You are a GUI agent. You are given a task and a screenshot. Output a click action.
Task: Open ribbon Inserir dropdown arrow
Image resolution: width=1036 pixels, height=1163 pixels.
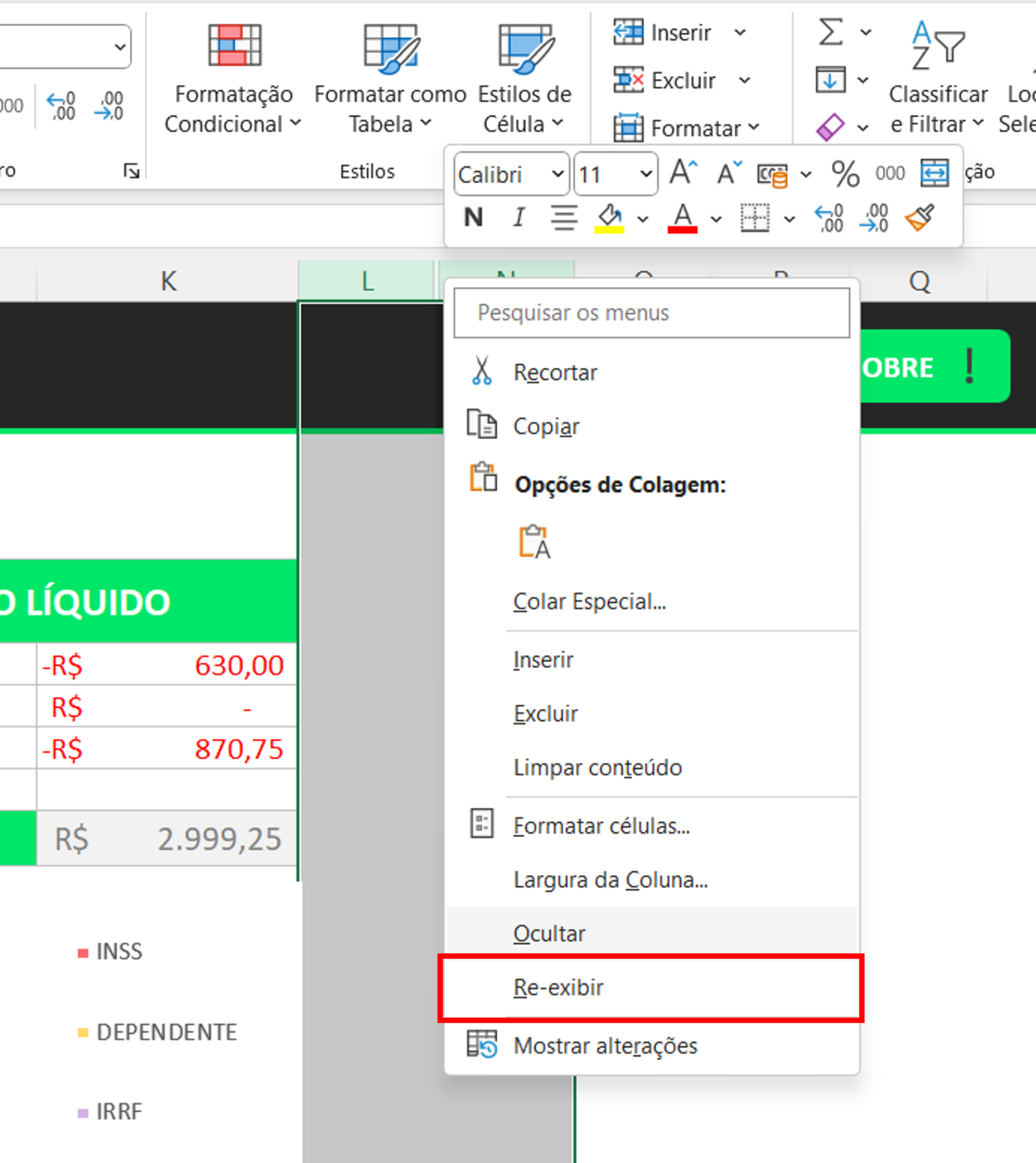click(x=740, y=32)
